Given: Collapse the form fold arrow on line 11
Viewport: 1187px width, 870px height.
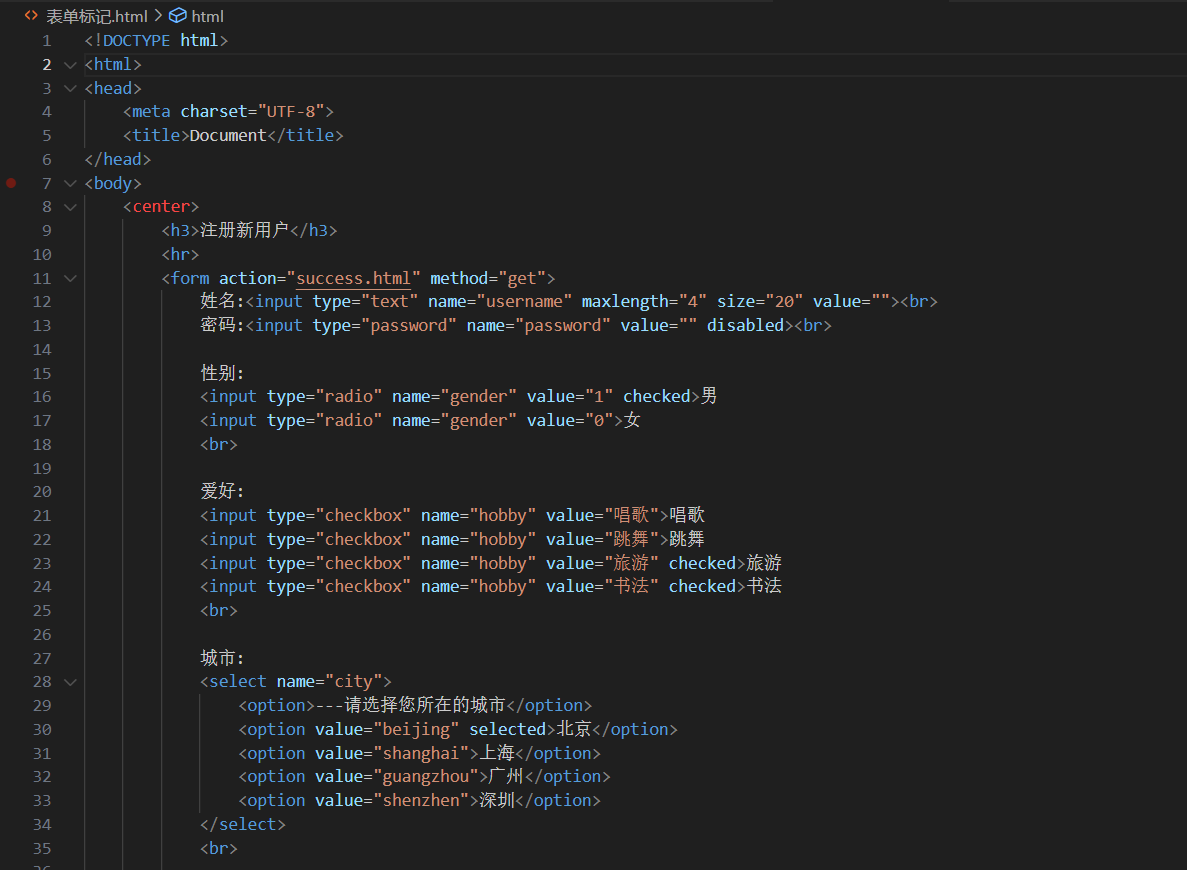Looking at the screenshot, I should [70, 279].
